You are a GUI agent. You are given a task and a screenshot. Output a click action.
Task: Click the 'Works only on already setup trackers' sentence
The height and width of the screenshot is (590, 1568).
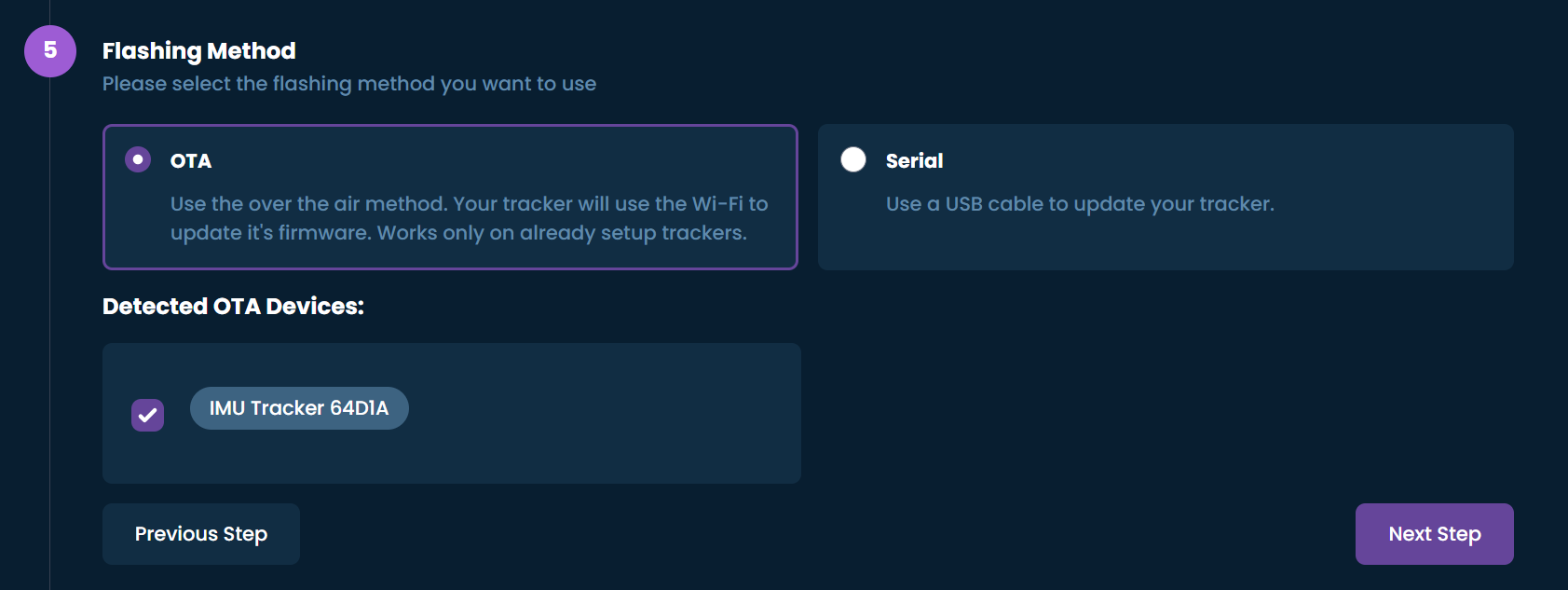pyautogui.click(x=563, y=233)
